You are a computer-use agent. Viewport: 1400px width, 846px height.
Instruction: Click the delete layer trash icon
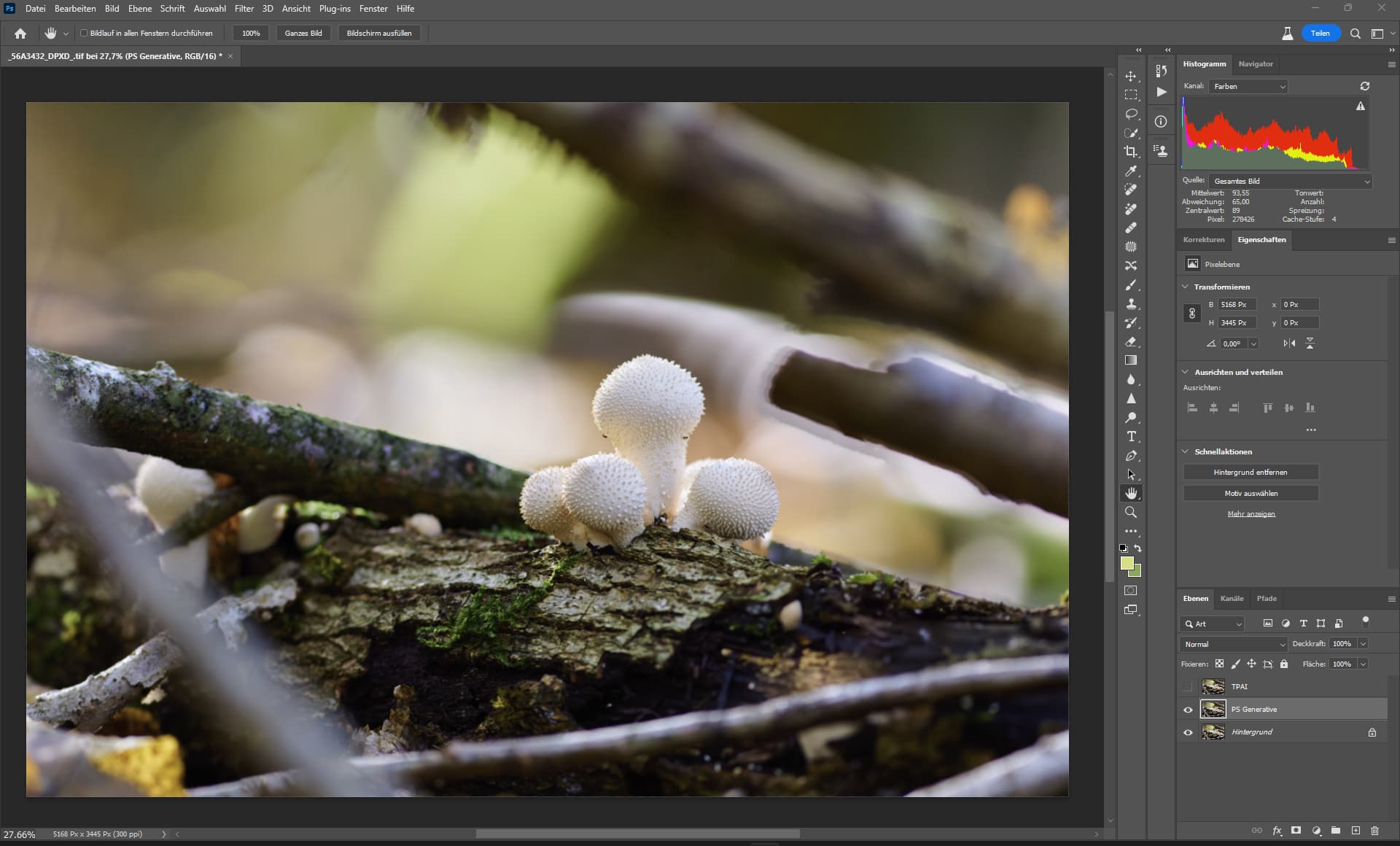tap(1374, 830)
